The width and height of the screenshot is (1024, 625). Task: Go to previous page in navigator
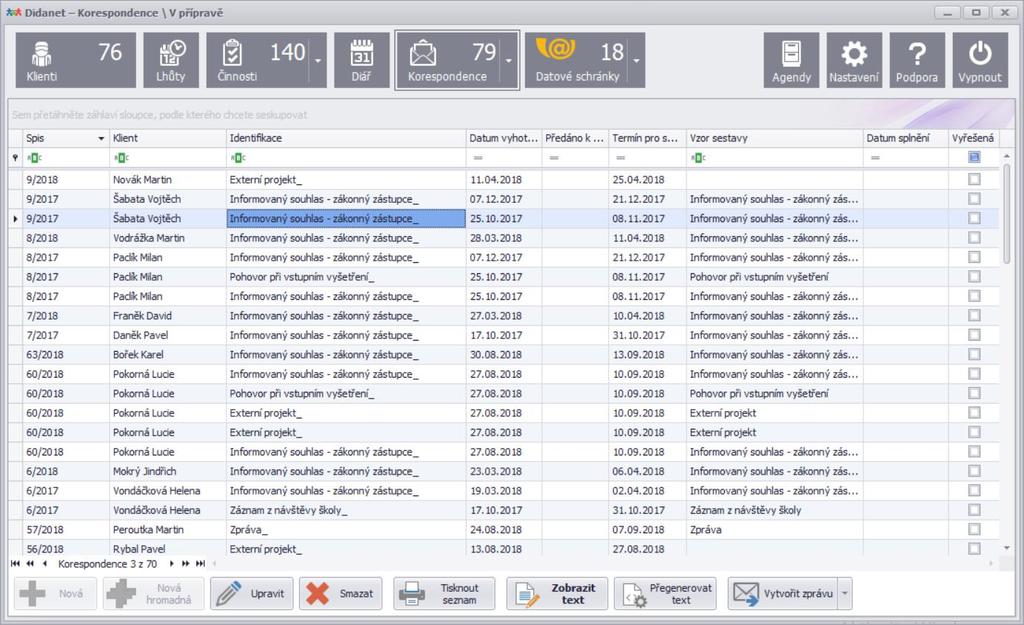[30, 564]
